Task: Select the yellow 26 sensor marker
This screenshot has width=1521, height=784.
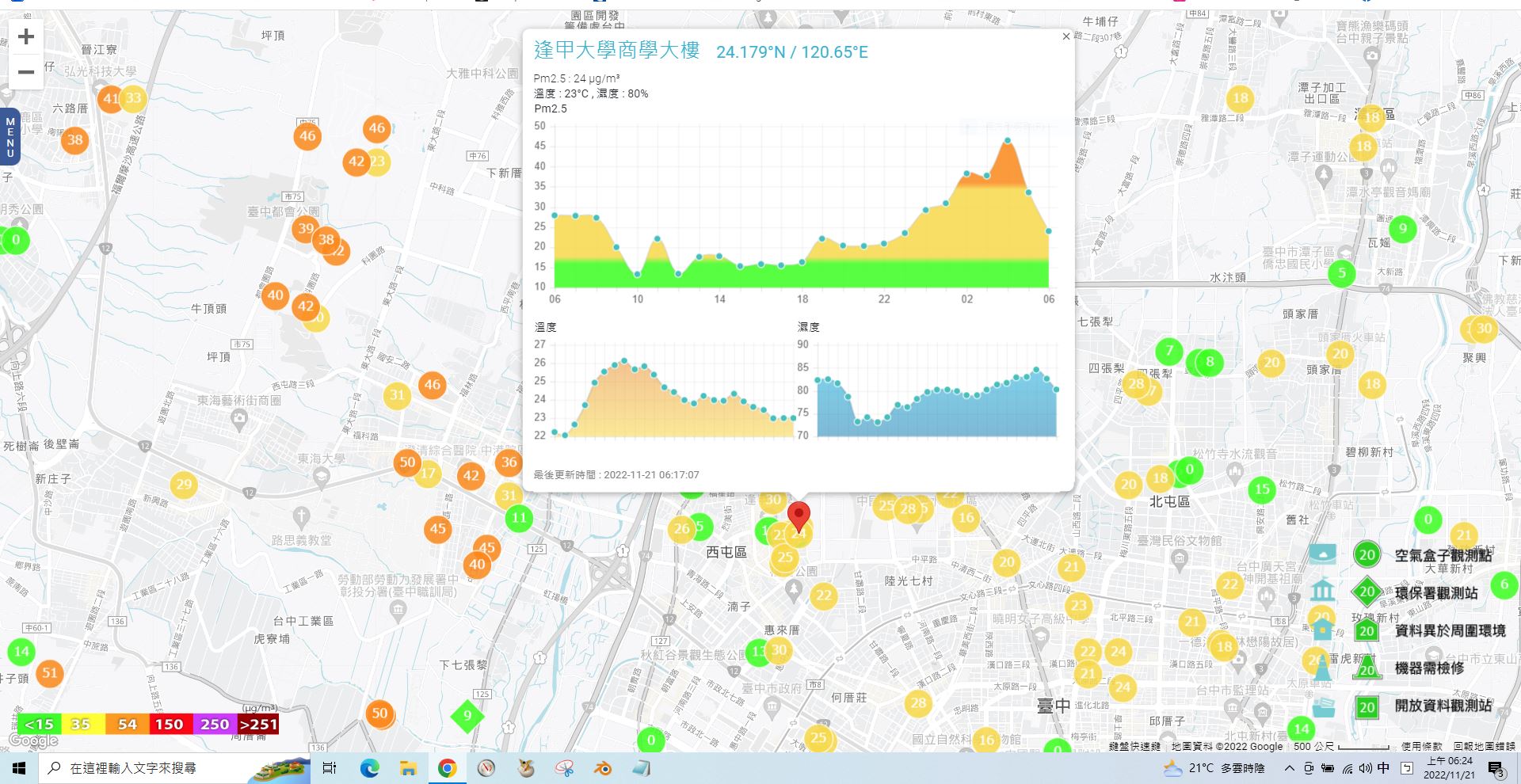Action: point(681,529)
